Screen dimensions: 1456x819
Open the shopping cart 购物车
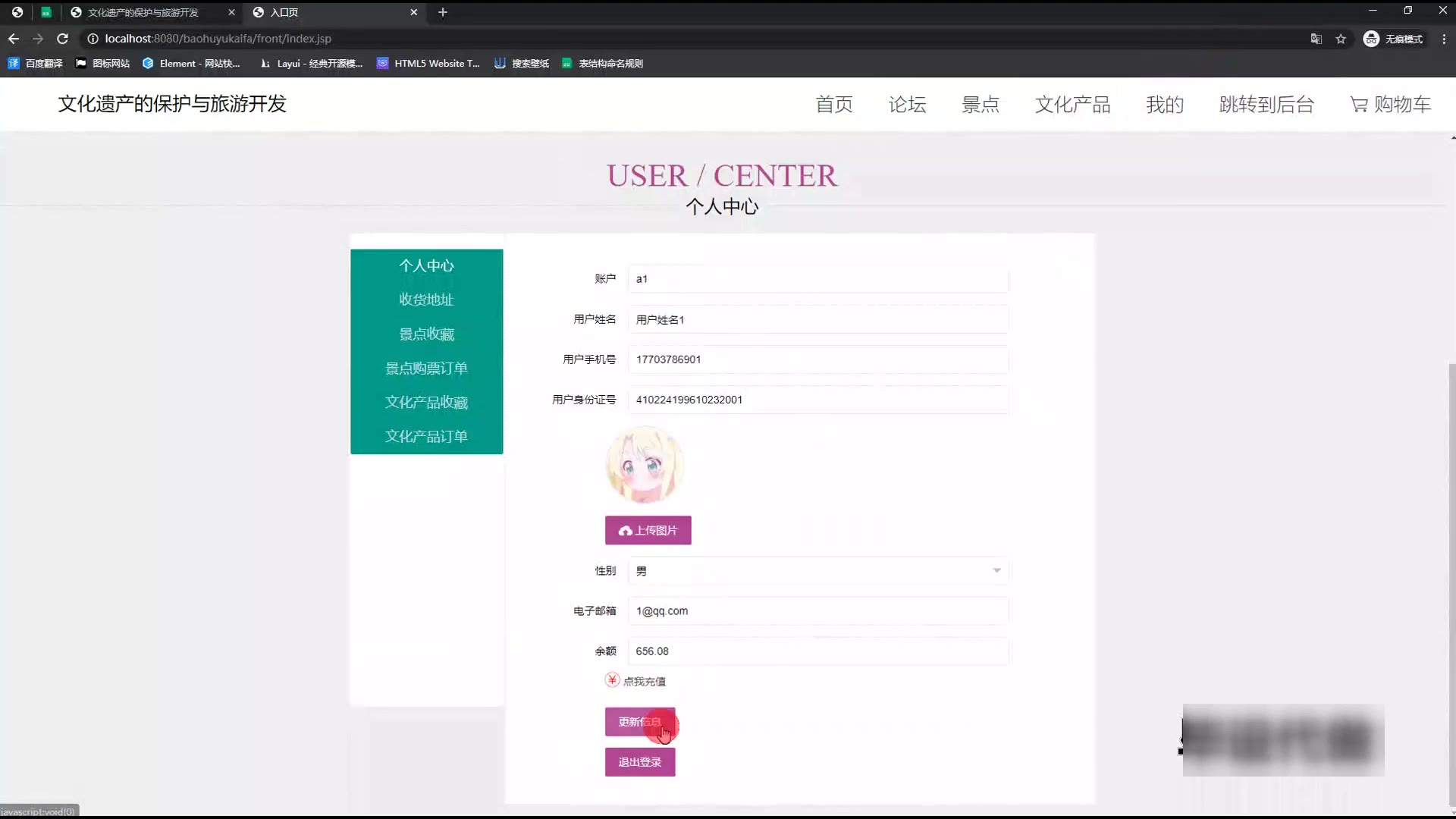tap(1390, 105)
